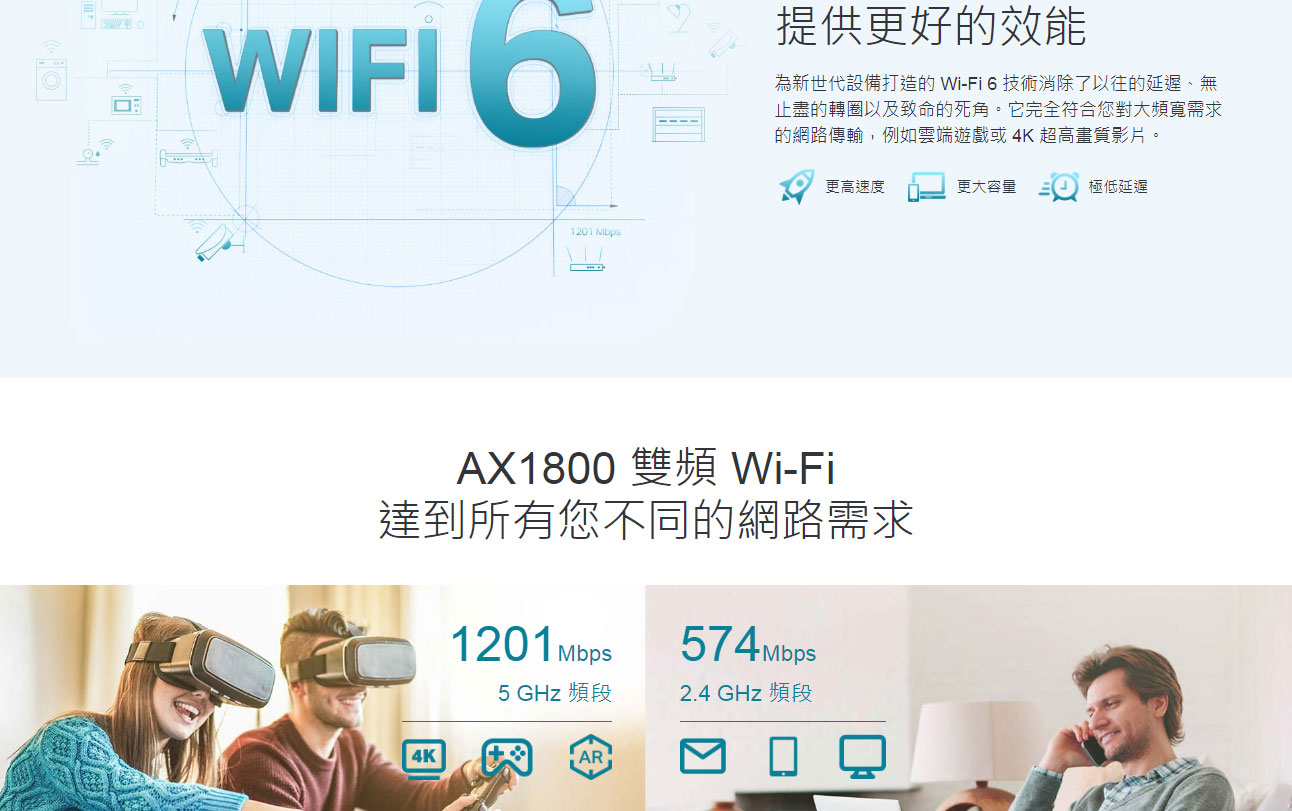
Task: Click the 574Mbps 2.4 GHz speed text
Action: (748, 662)
